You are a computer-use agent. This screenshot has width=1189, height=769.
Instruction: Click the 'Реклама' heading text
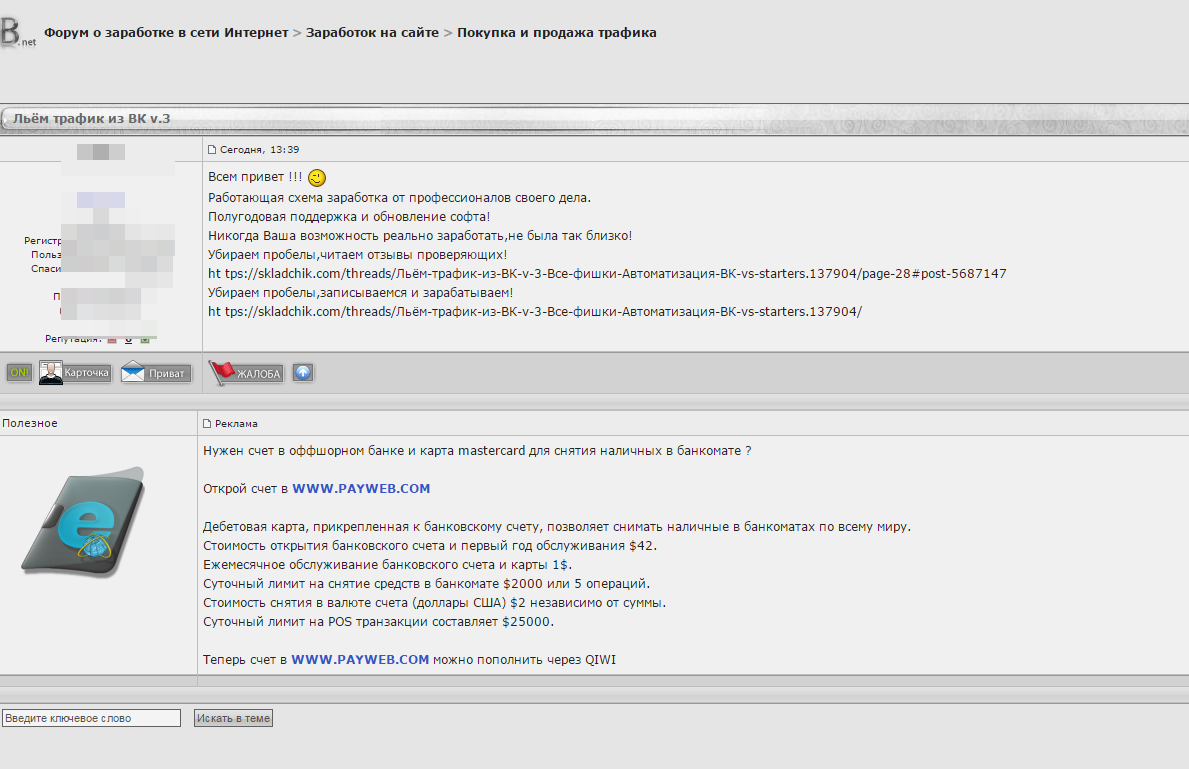236,423
